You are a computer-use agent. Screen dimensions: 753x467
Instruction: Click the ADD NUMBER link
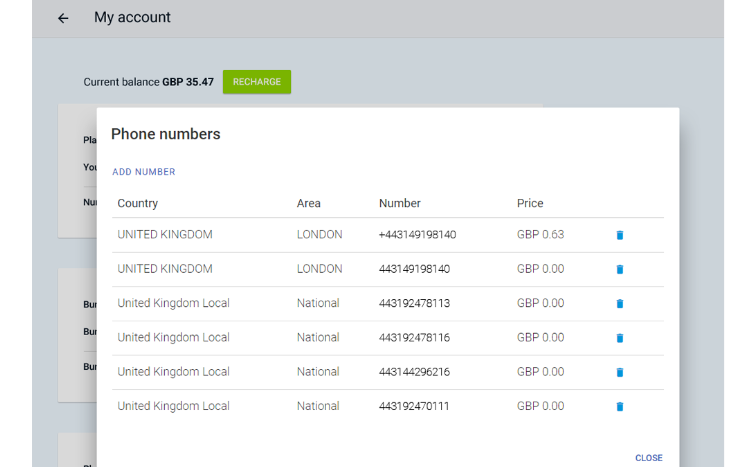[144, 172]
